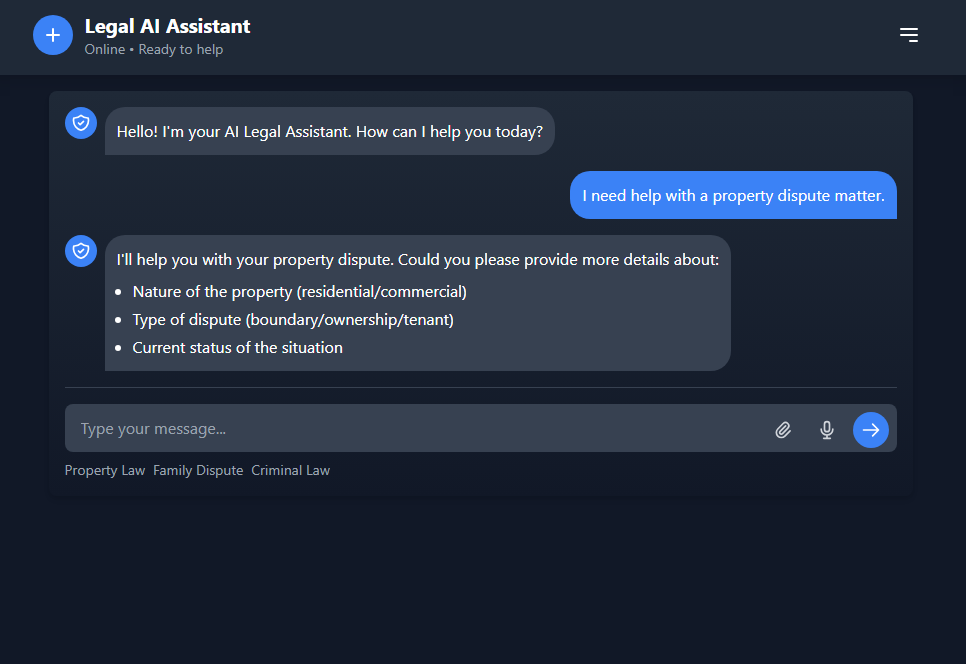The height and width of the screenshot is (664, 966).
Task: Click the Hello greeting message bubble
Action: pos(330,131)
